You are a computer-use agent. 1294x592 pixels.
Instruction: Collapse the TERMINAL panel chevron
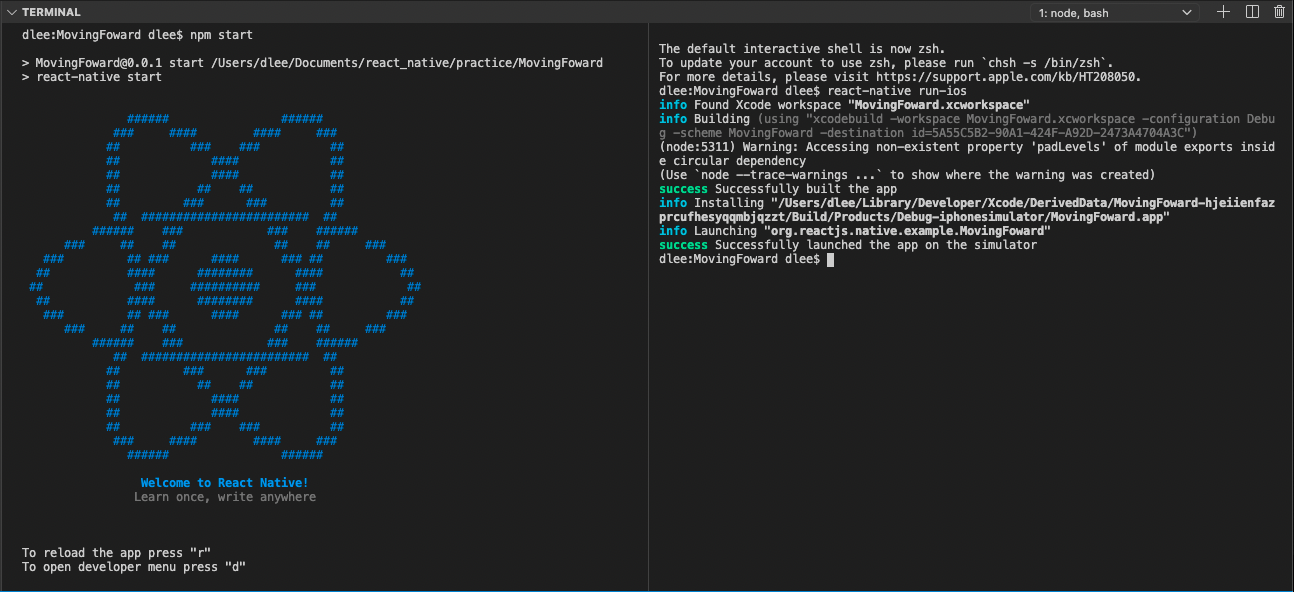click(x=11, y=12)
